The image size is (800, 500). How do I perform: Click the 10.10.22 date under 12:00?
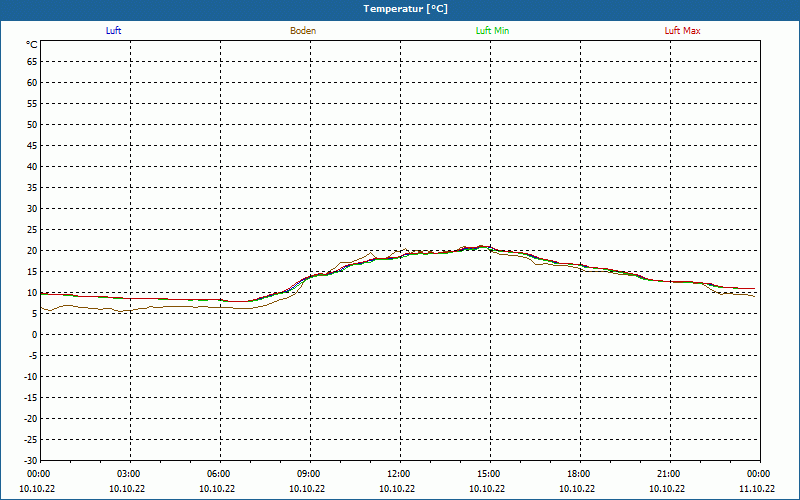[x=397, y=489]
